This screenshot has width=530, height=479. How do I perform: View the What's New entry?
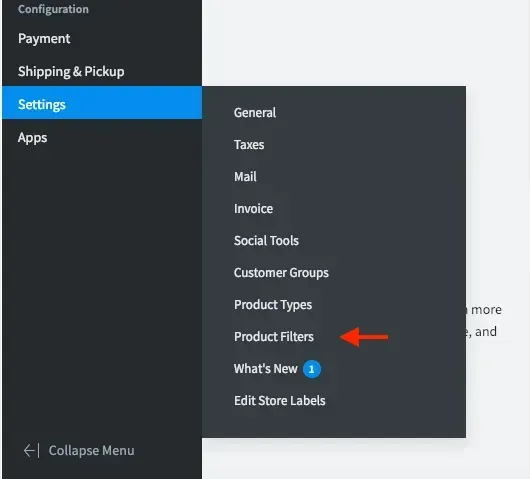click(x=266, y=369)
